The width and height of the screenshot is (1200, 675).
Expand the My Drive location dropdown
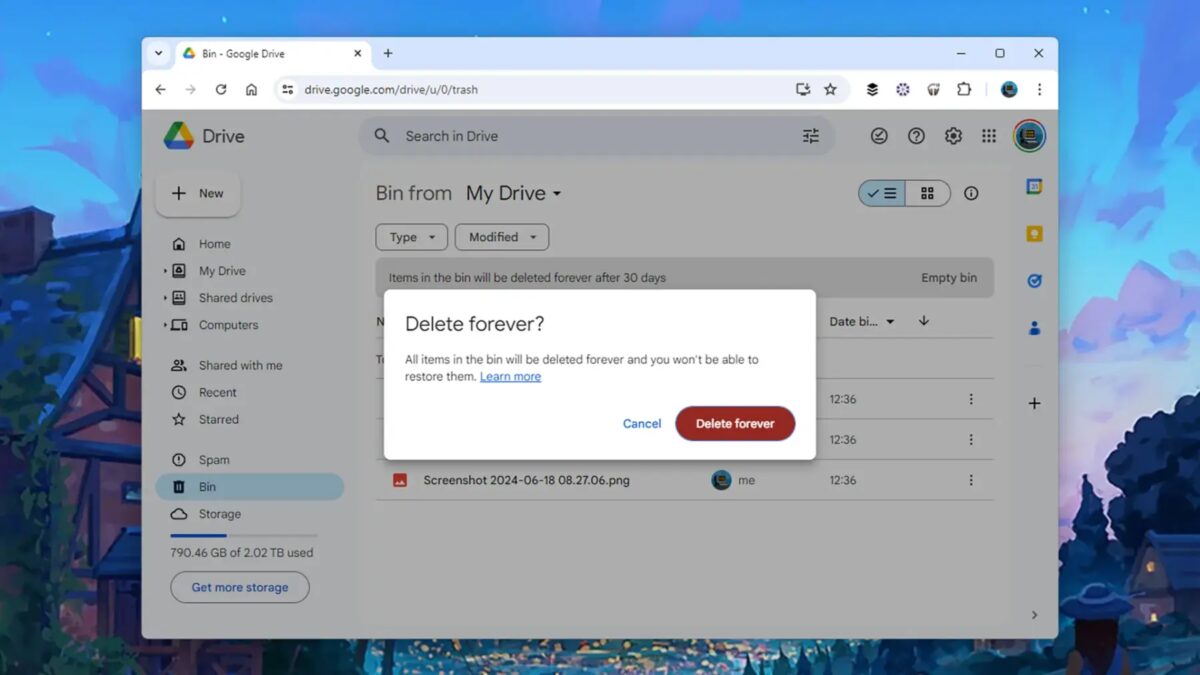(514, 193)
